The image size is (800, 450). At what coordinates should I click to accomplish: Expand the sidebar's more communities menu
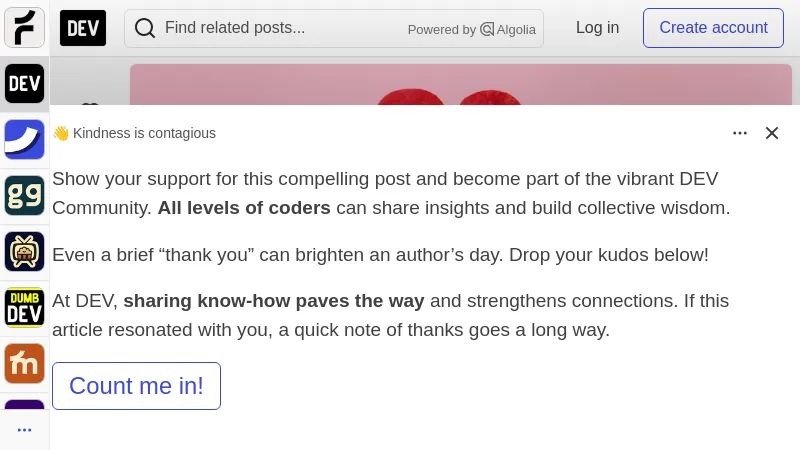24,430
